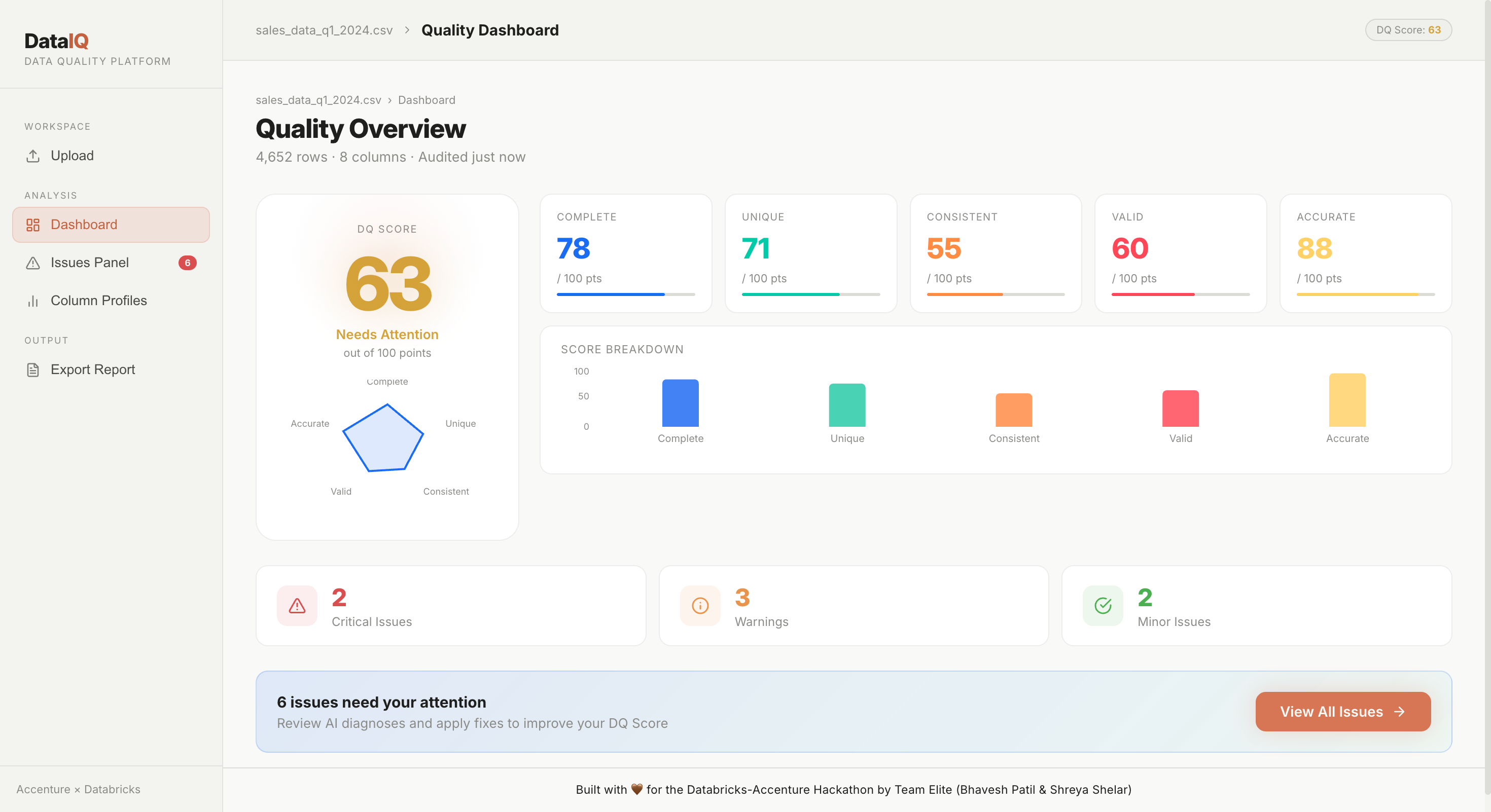Click the blue Complete bar in chart
Image resolution: width=1491 pixels, height=812 pixels.
pyautogui.click(x=680, y=403)
